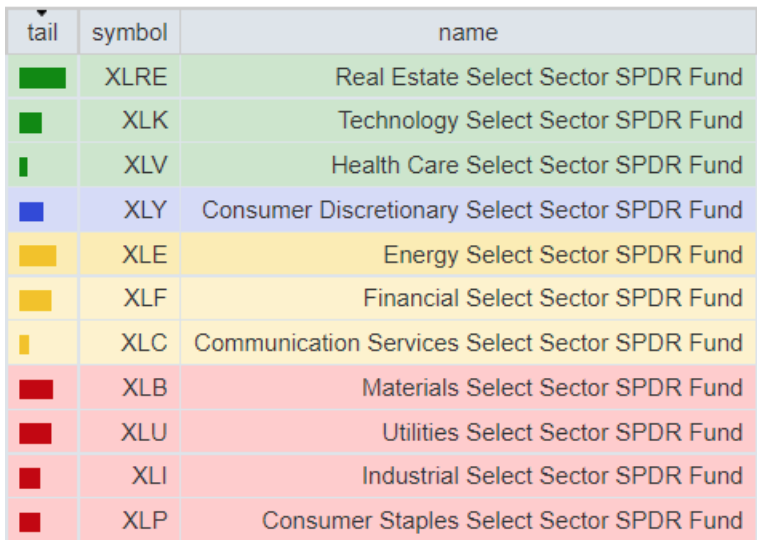Click the sort arrow above tail
Screen dimensions: 762x544
(42, 13)
